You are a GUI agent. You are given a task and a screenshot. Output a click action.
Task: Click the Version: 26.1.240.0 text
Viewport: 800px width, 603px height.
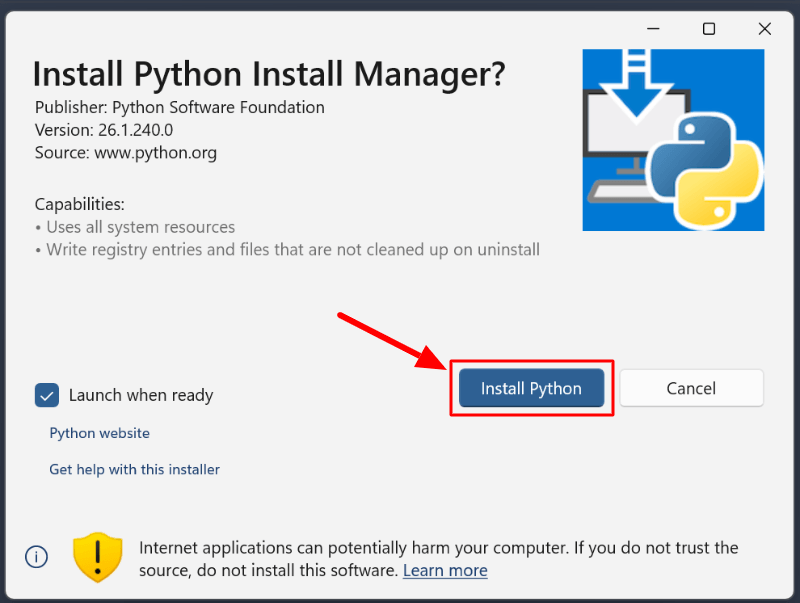click(x=104, y=130)
